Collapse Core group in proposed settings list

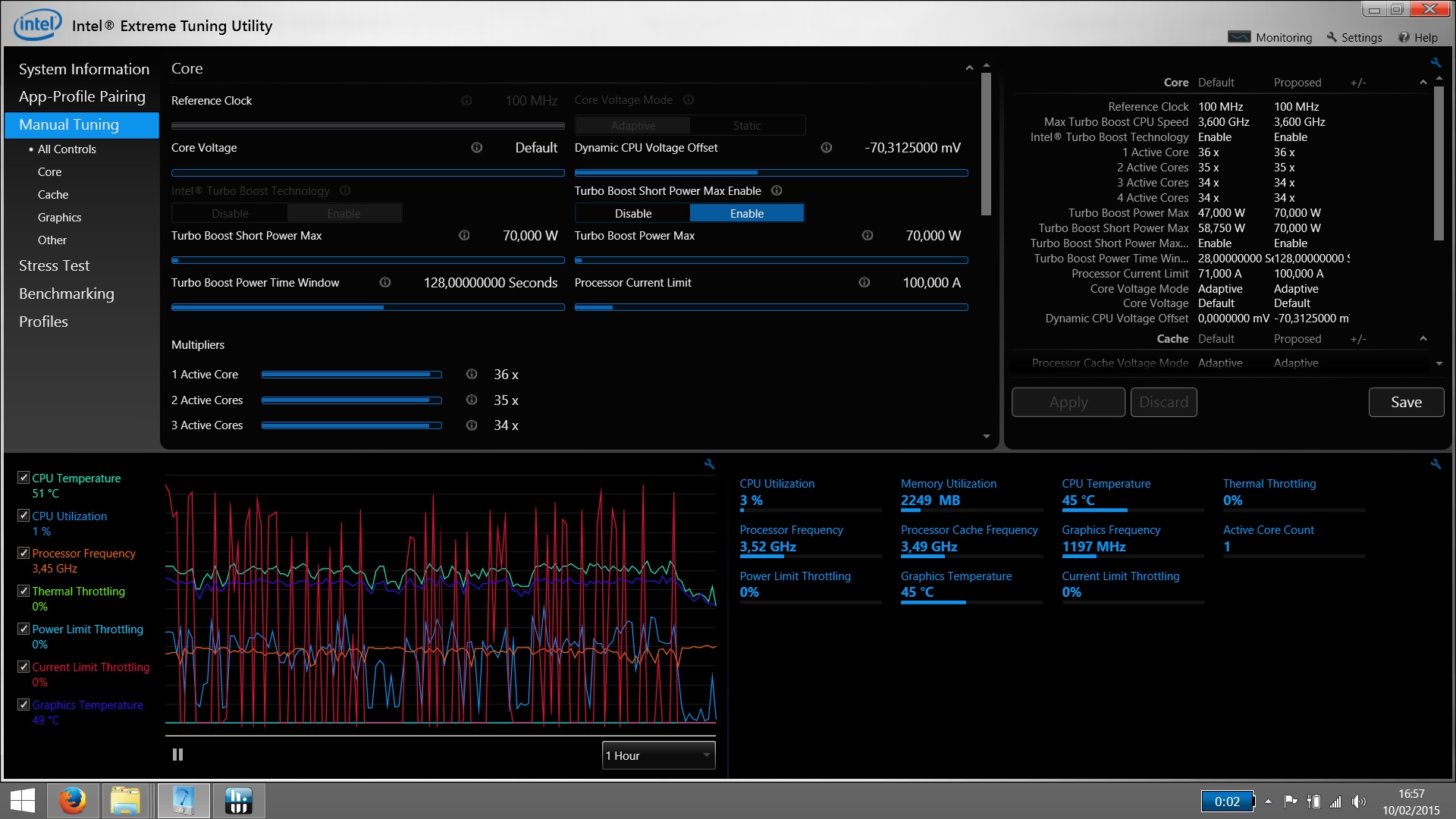coord(1423,82)
